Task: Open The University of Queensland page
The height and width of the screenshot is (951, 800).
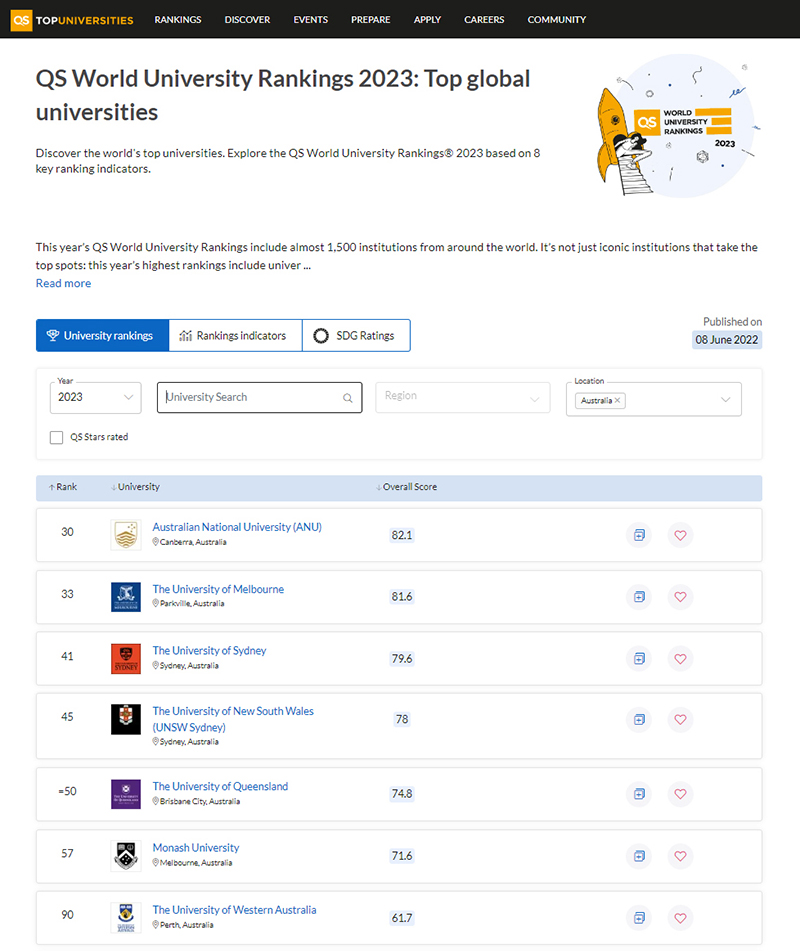Action: click(x=220, y=786)
